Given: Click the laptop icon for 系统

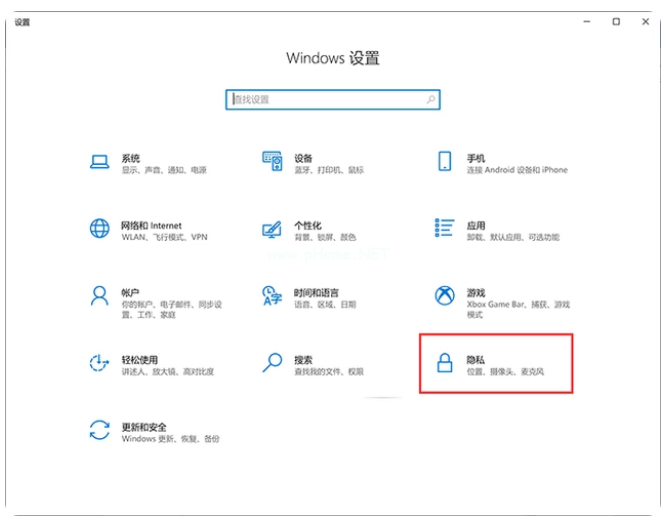Looking at the screenshot, I should (x=99, y=162).
